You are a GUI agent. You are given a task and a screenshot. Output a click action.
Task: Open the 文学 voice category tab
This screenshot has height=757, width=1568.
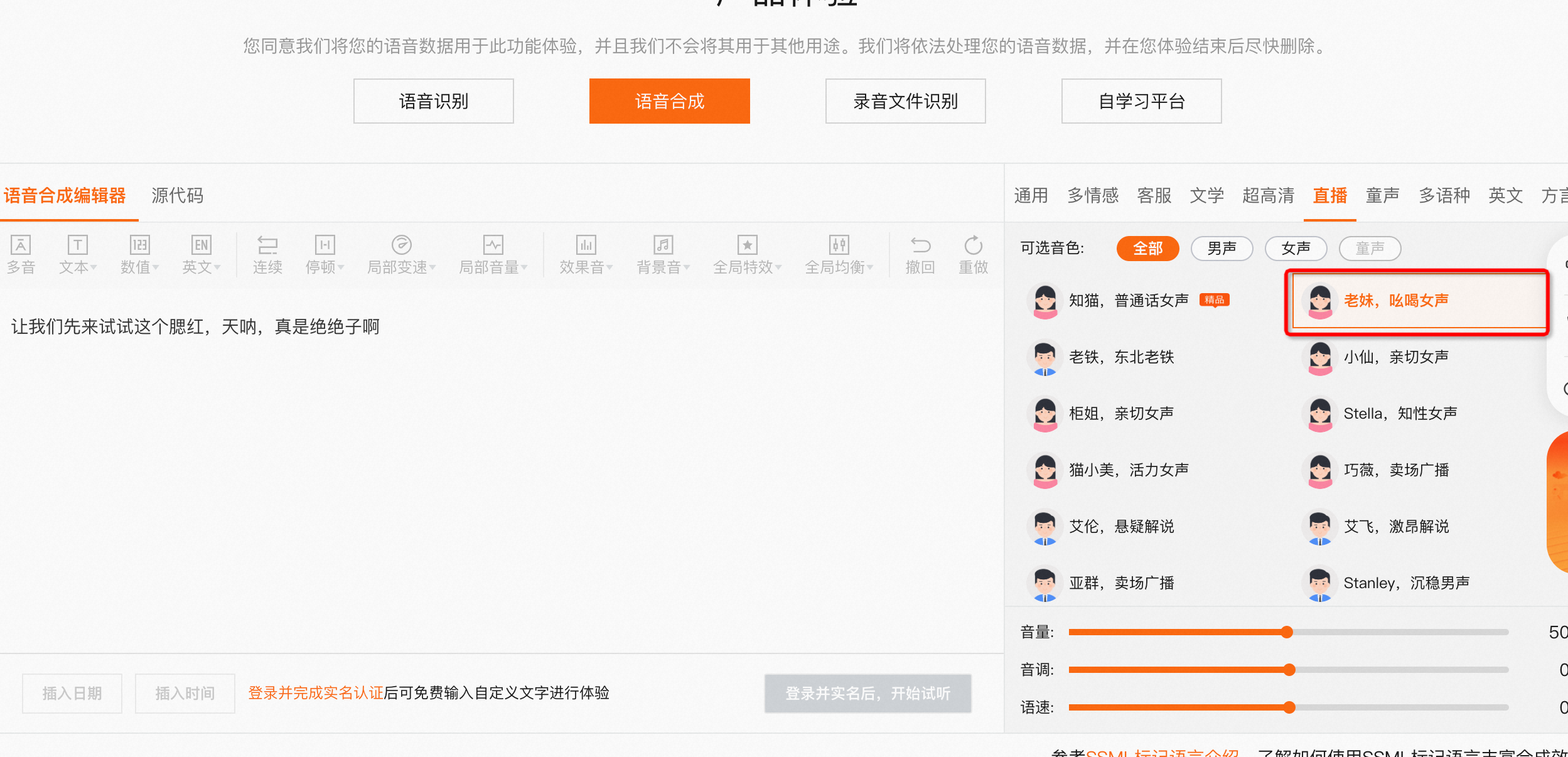click(1206, 196)
